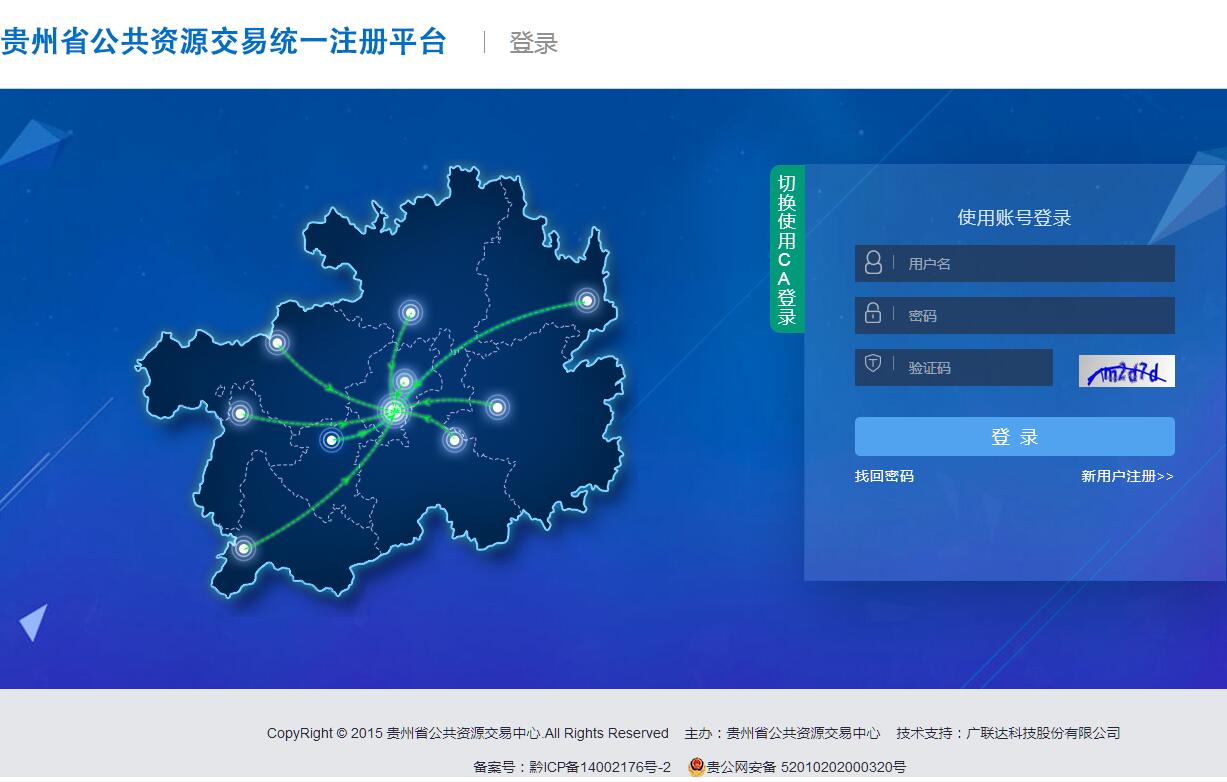Image resolution: width=1227 pixels, height=782 pixels.
Task: Click the eastern map node right of hub
Action: pos(497,406)
